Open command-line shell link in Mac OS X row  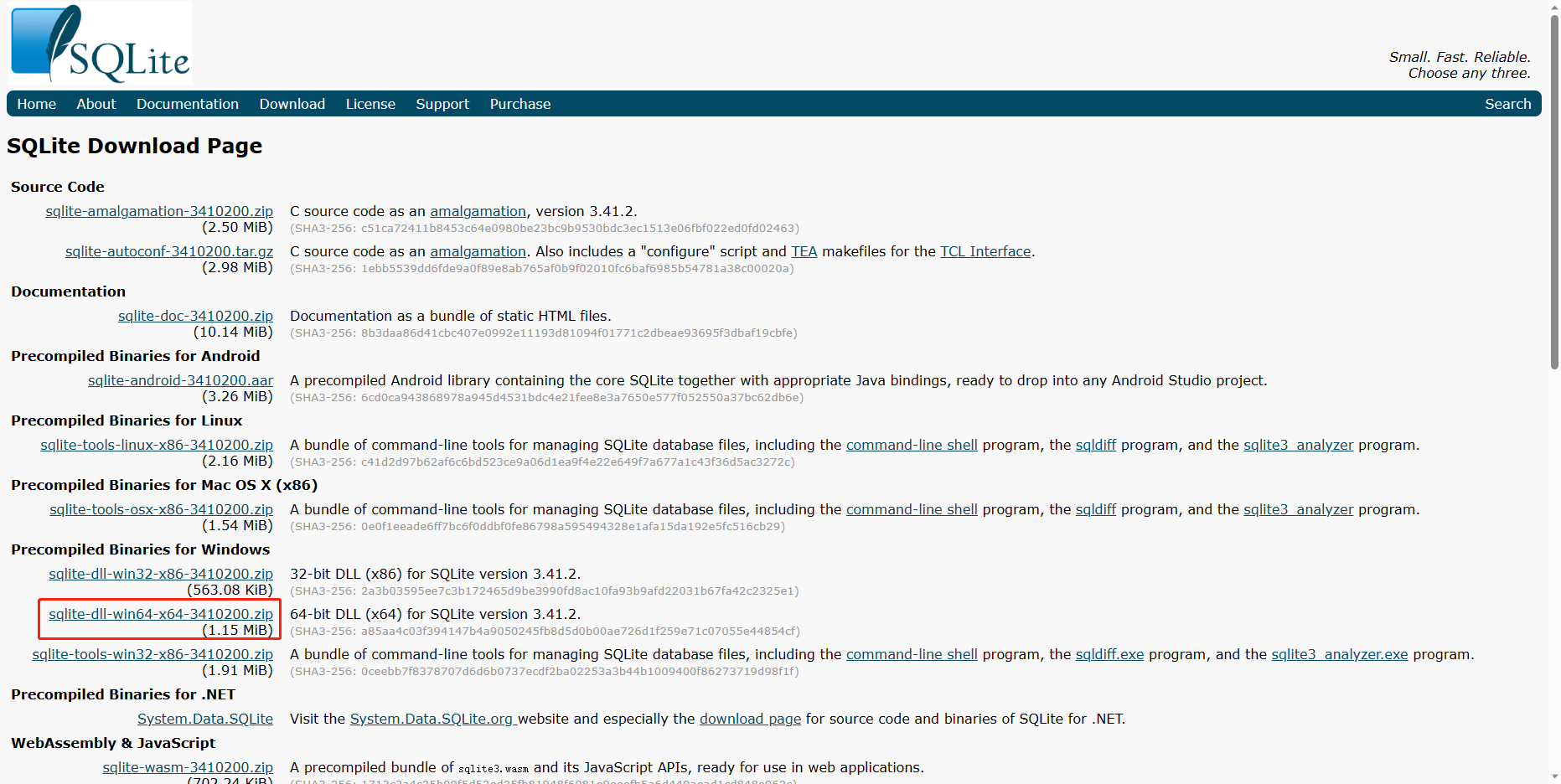click(912, 509)
